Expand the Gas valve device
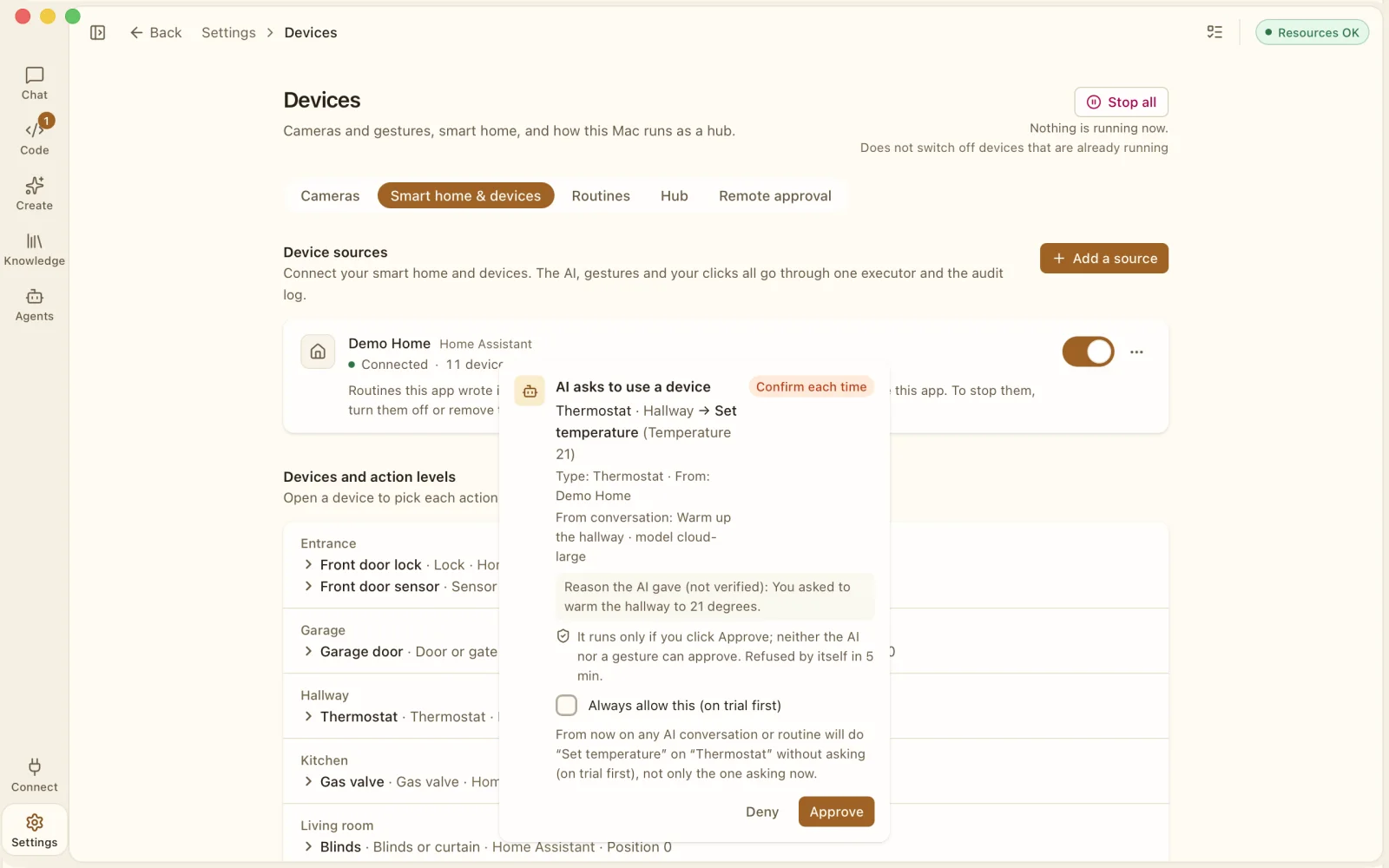This screenshot has width=1389, height=868. pyautogui.click(x=308, y=781)
